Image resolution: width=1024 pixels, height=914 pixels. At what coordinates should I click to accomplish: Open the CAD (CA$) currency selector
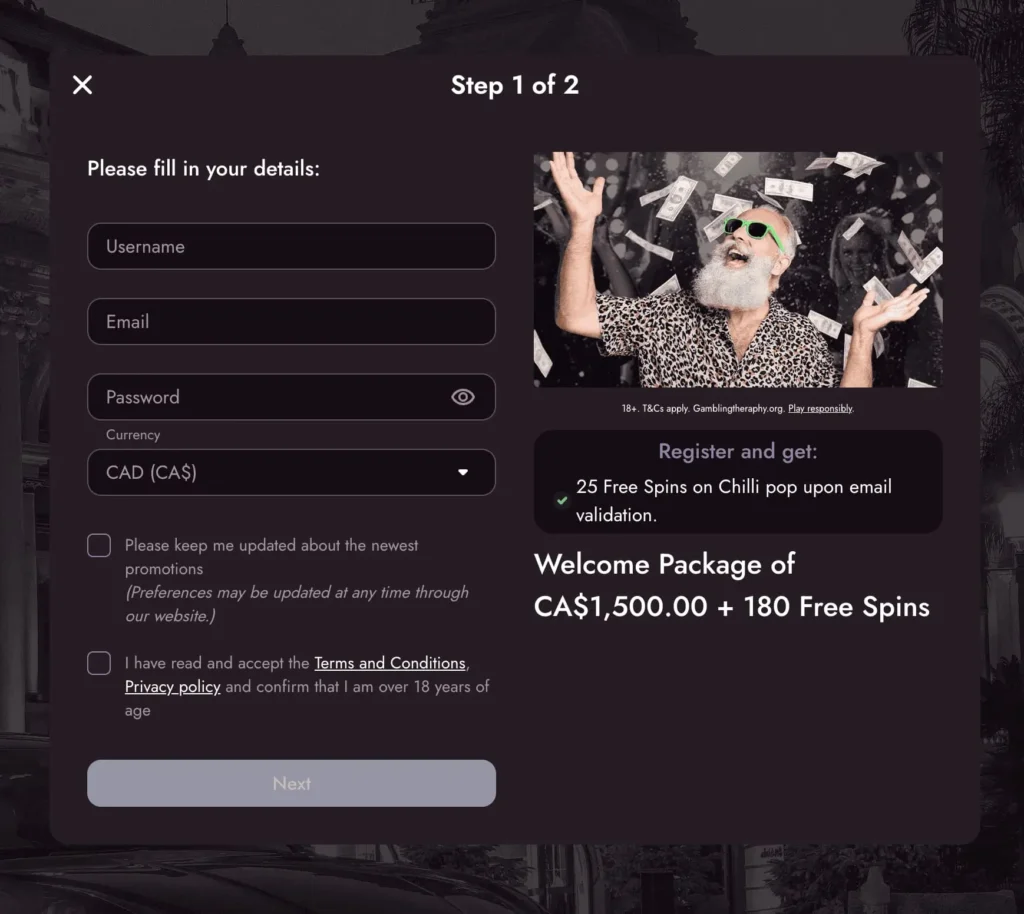pyautogui.click(x=290, y=472)
